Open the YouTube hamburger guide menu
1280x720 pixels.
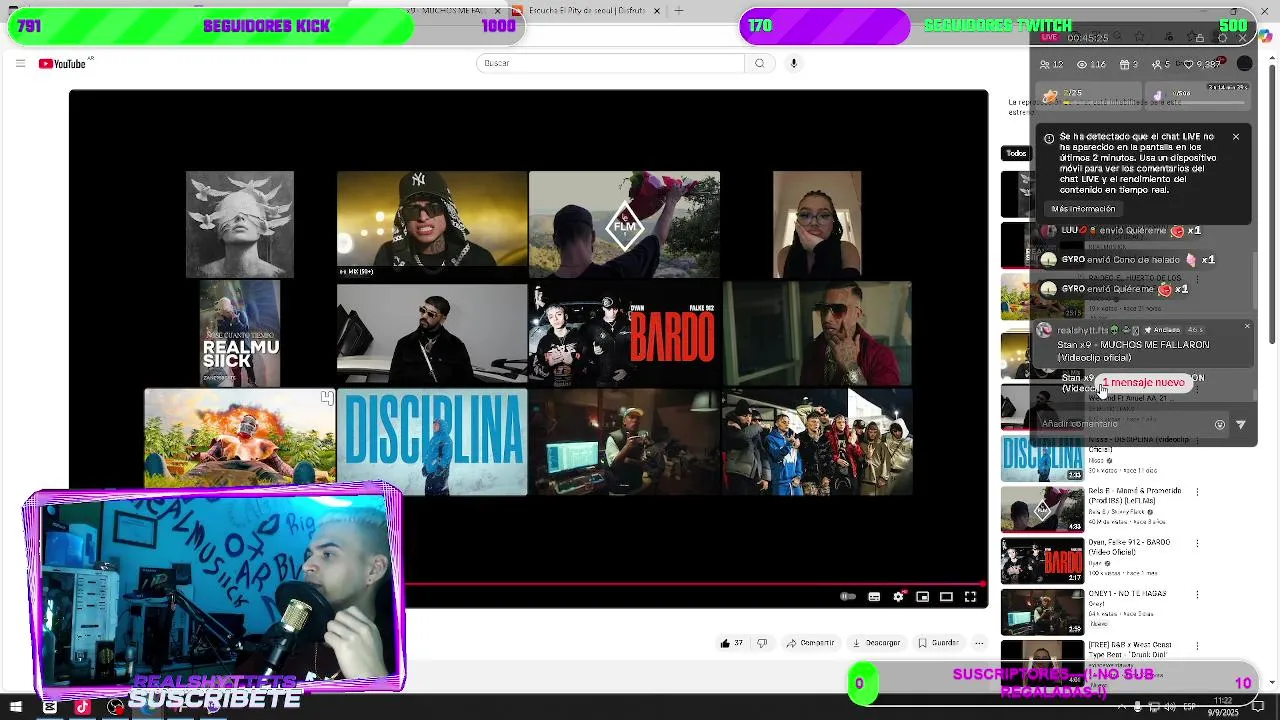[x=20, y=63]
